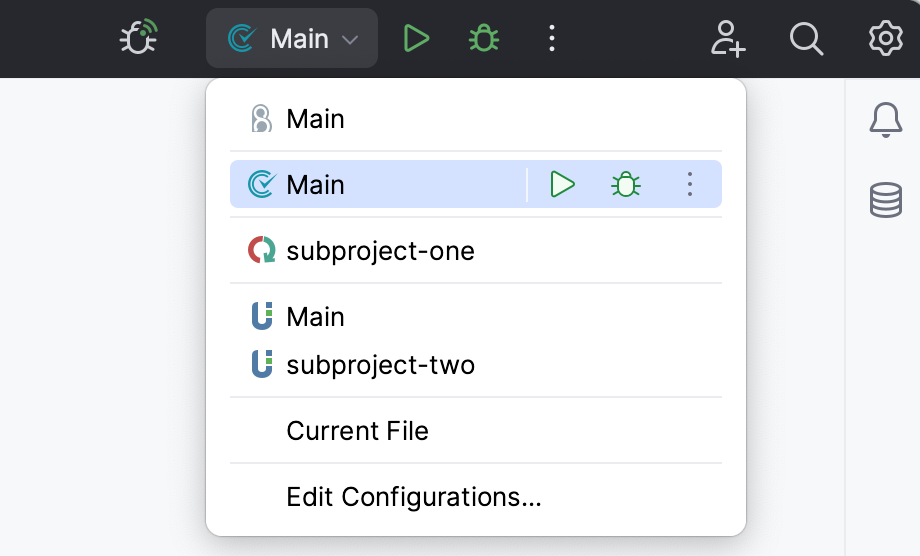Open more actions for highlighted Main row

pos(689,184)
